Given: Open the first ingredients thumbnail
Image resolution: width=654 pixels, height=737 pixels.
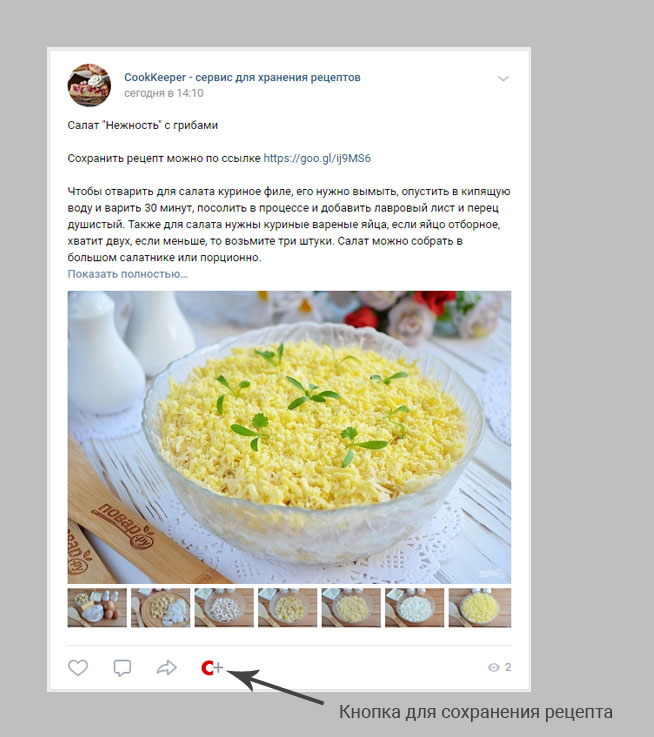Looking at the screenshot, I should point(97,608).
